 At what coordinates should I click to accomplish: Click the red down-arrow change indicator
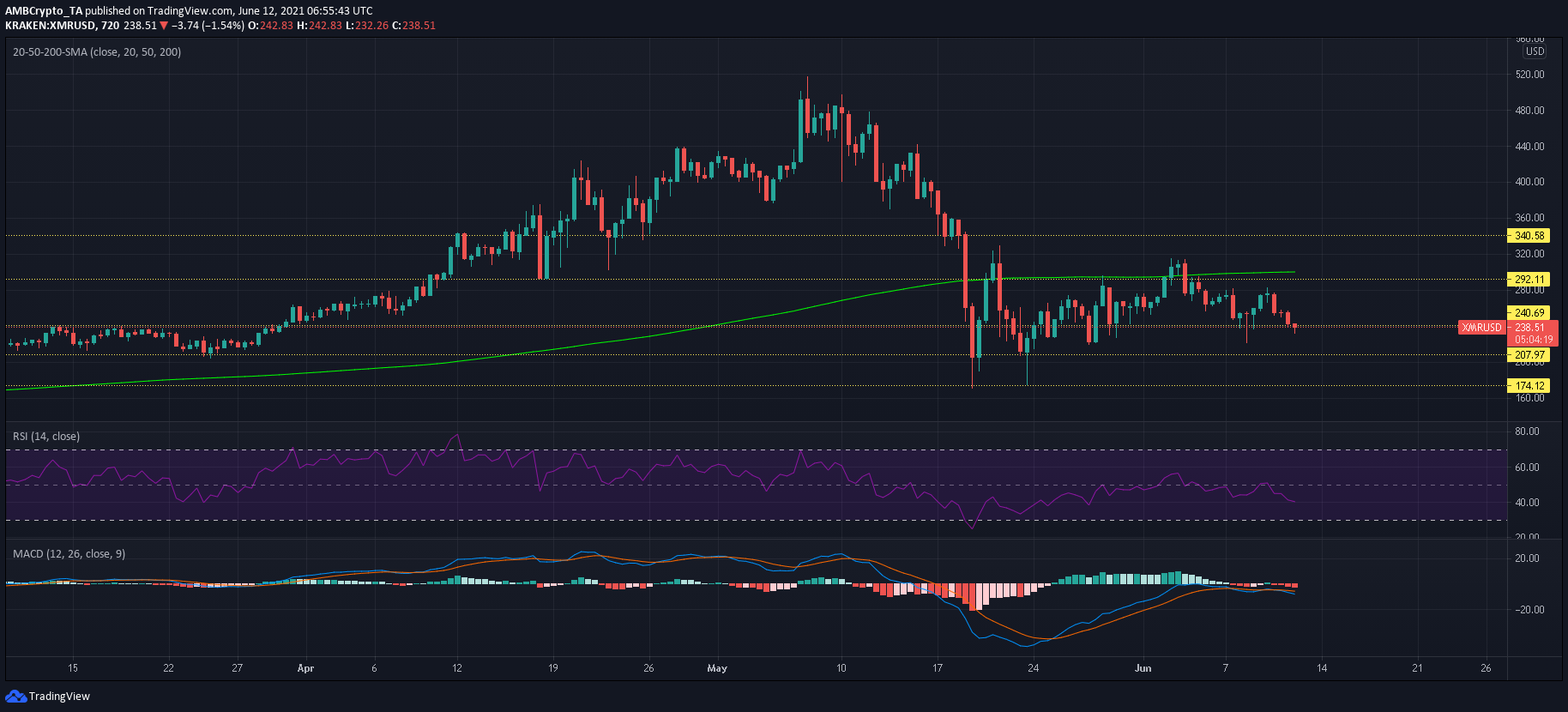click(x=164, y=26)
